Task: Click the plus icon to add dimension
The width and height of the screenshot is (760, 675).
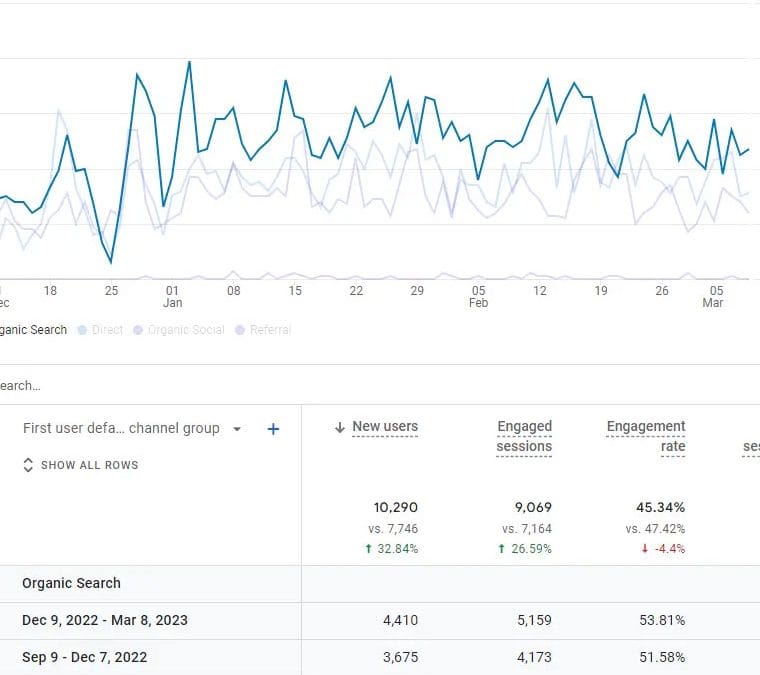Action: (273, 429)
